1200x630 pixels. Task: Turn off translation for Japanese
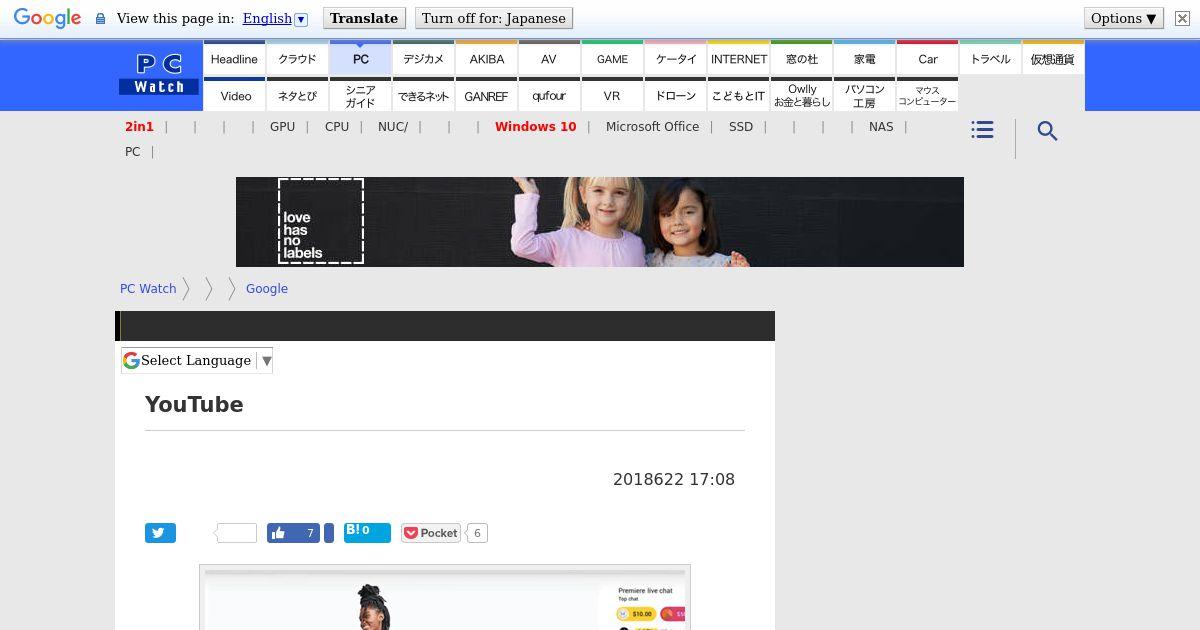(494, 18)
